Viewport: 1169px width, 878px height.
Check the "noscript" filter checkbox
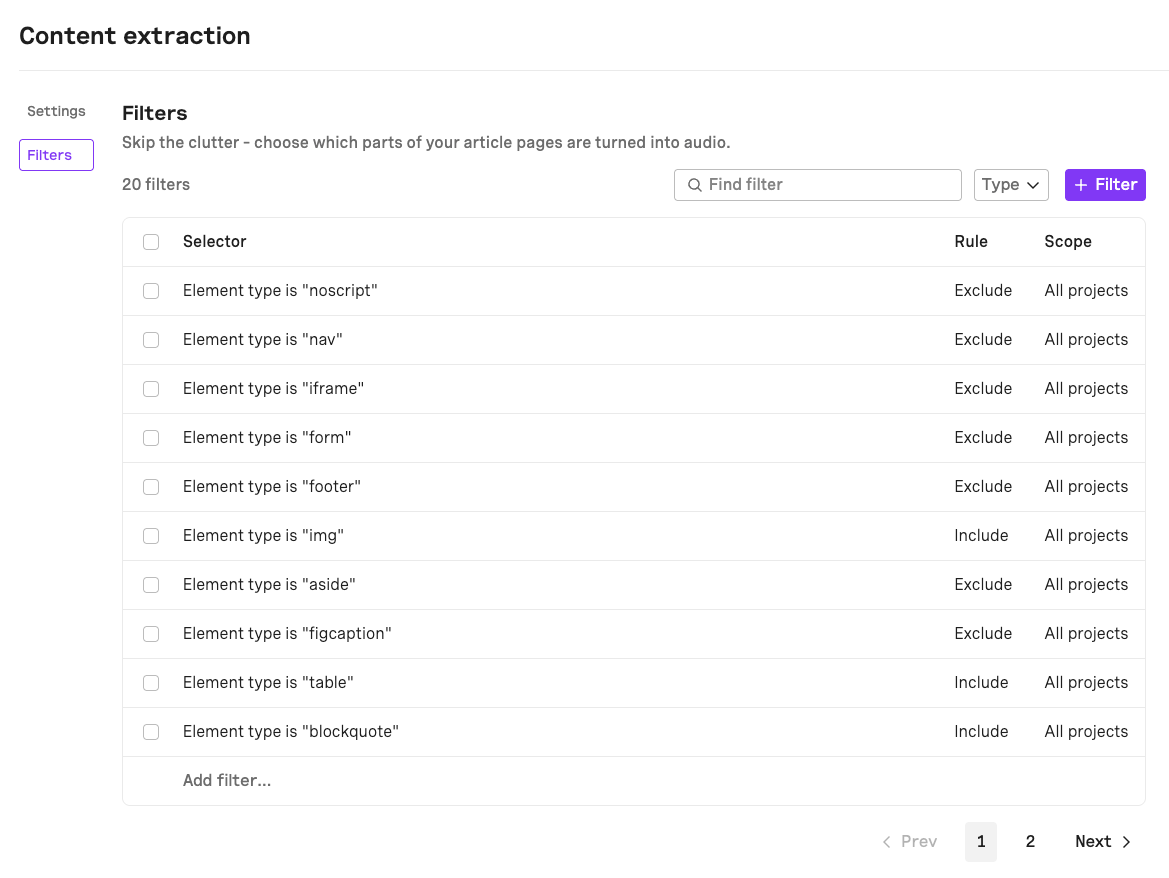[151, 291]
